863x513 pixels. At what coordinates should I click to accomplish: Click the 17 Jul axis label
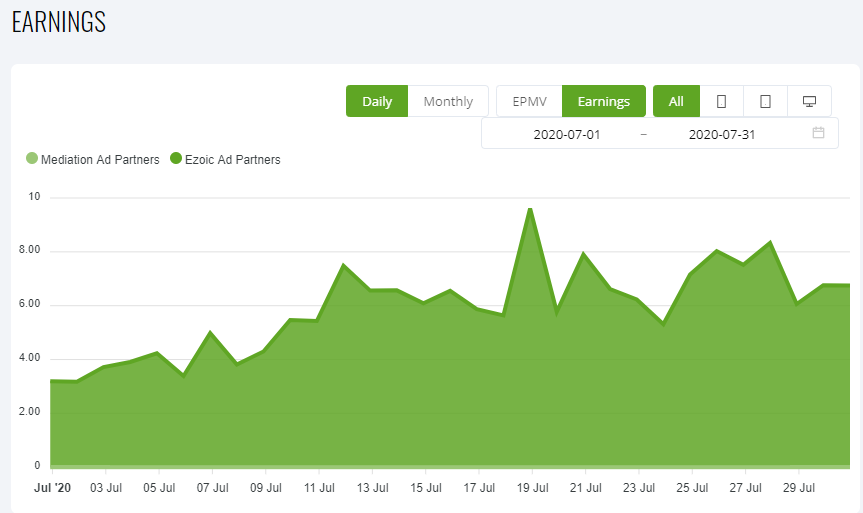(479, 488)
